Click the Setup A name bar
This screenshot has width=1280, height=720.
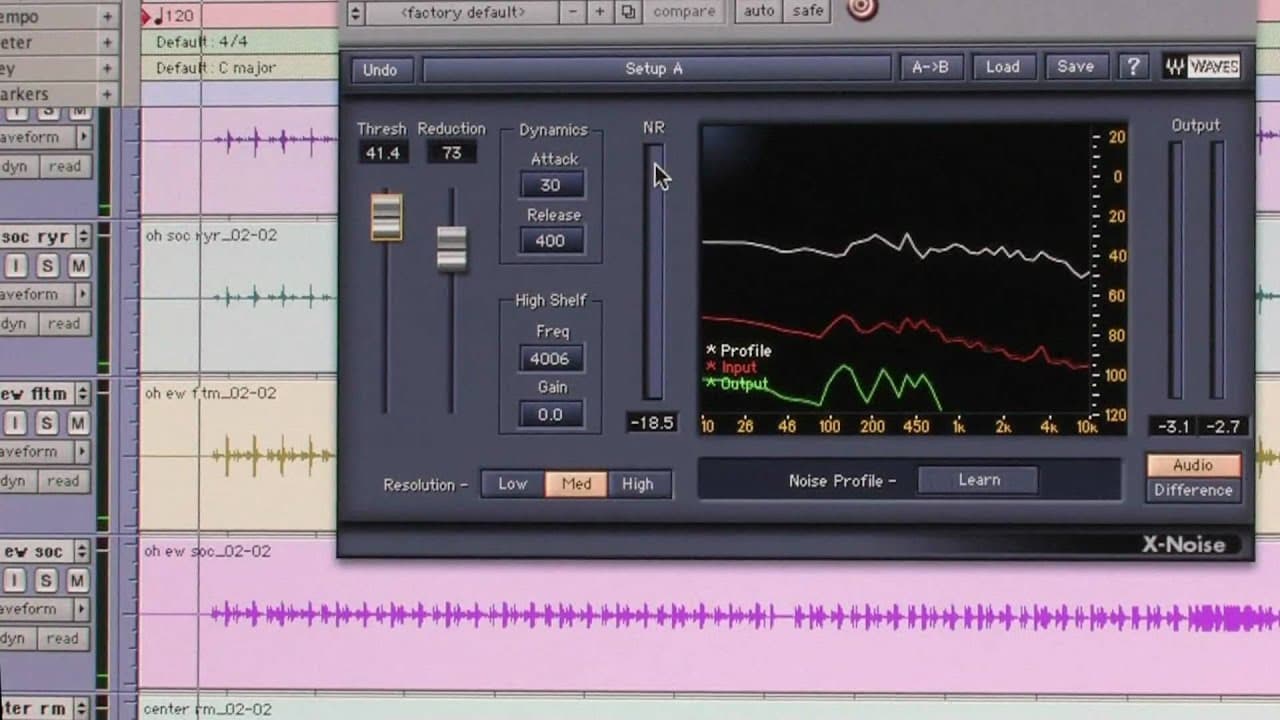click(656, 69)
